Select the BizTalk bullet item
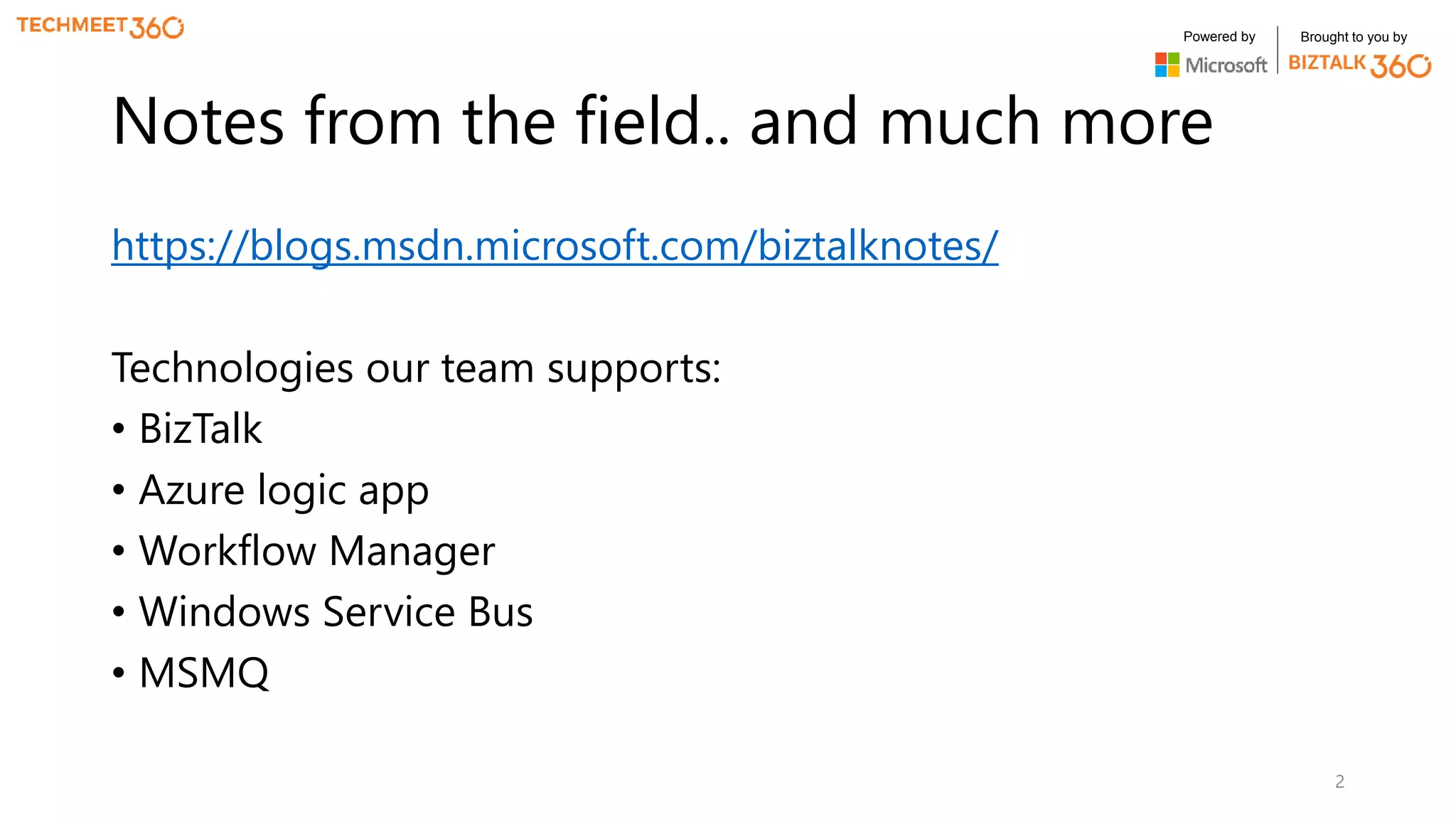Viewport: 1456px width, 819px height. point(188,429)
